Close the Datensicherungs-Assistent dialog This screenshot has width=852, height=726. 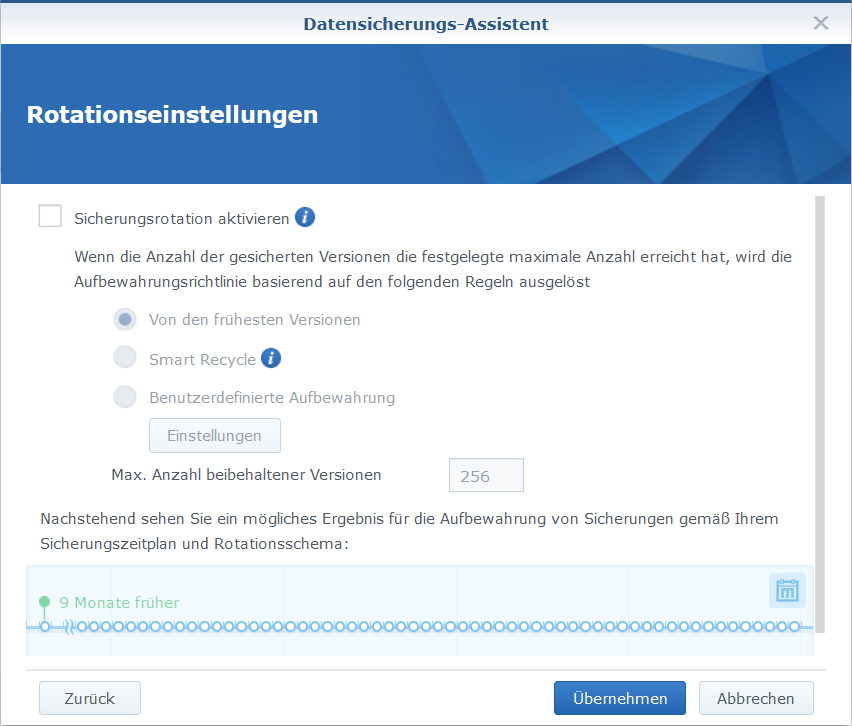(x=820, y=23)
